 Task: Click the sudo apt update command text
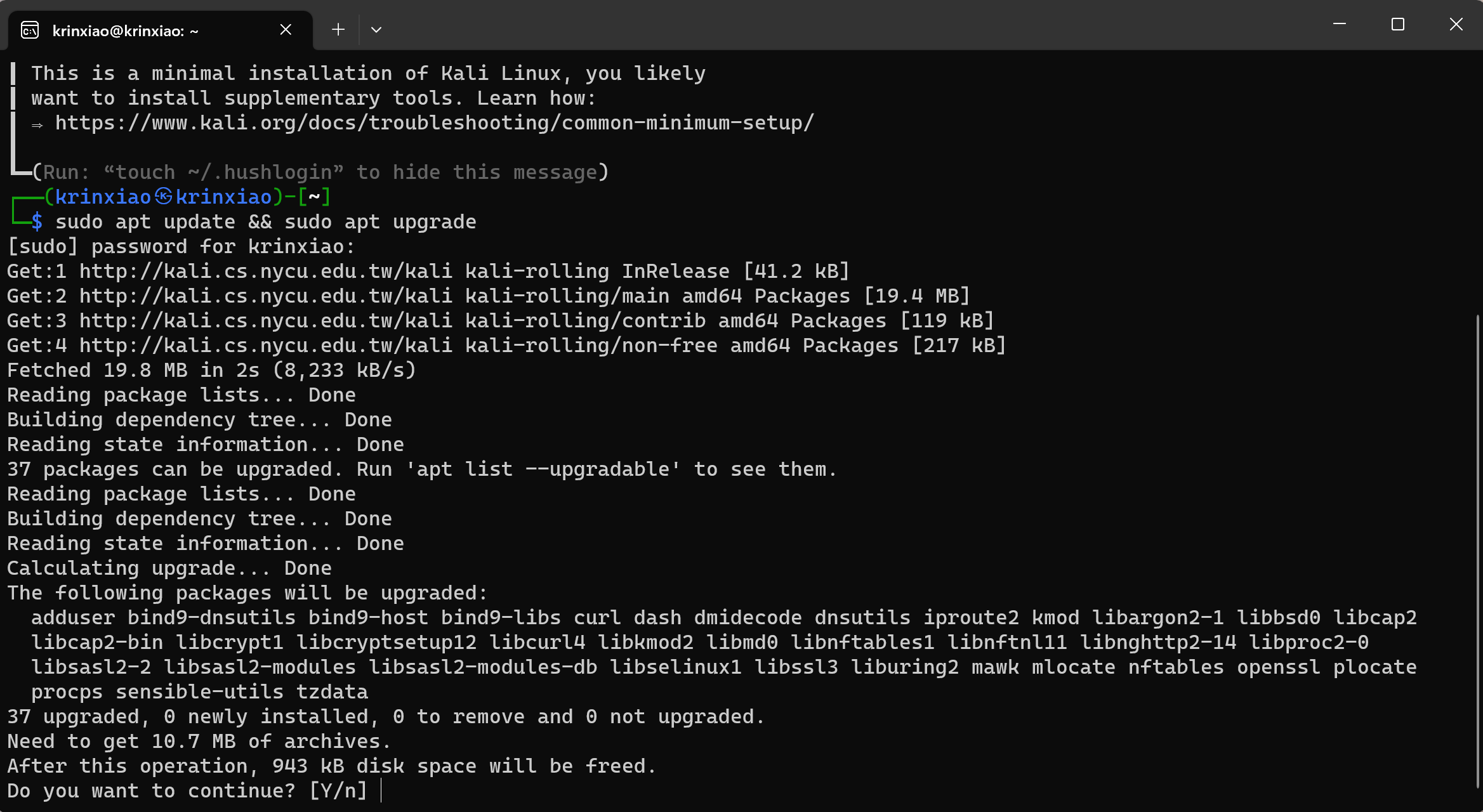coord(145,221)
